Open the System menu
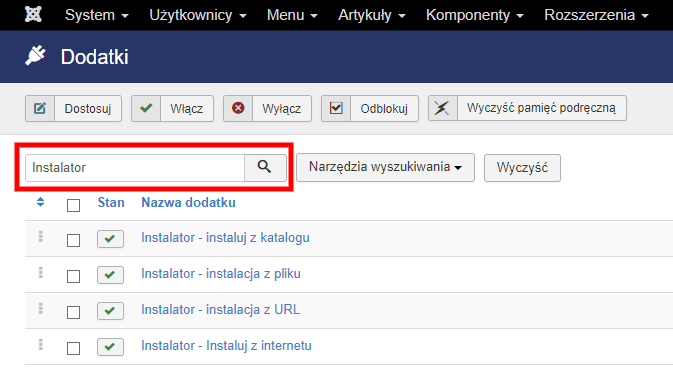The image size is (673, 380). click(x=97, y=15)
